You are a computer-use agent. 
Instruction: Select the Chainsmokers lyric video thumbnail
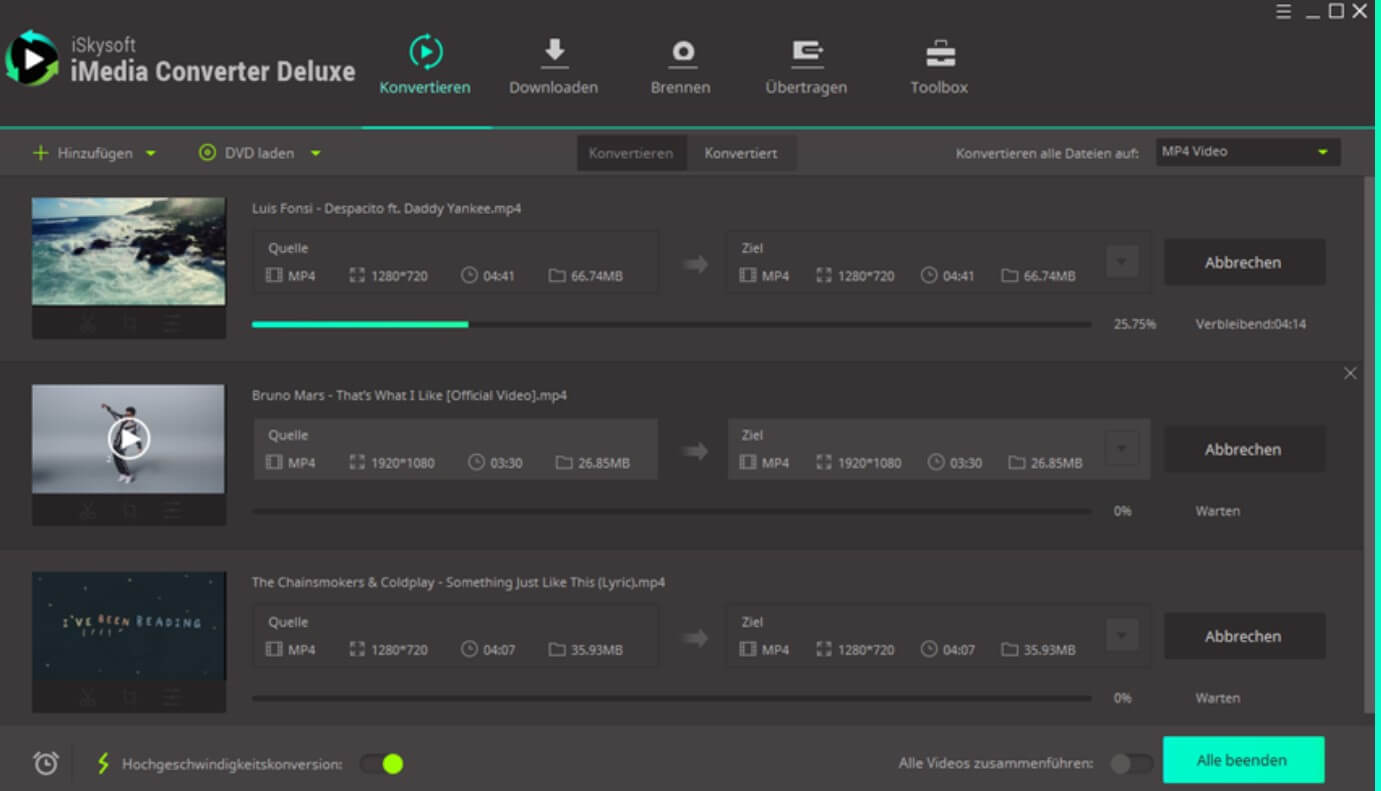(x=129, y=625)
